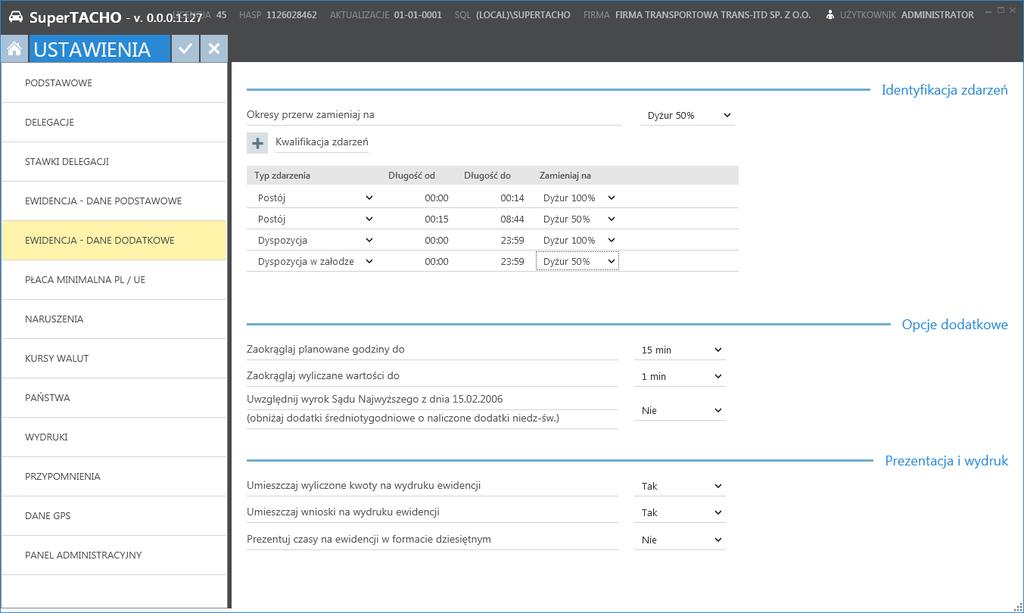This screenshot has height=613, width=1024.
Task: Maximize the SuperTACHO window
Action: pos(1000,10)
